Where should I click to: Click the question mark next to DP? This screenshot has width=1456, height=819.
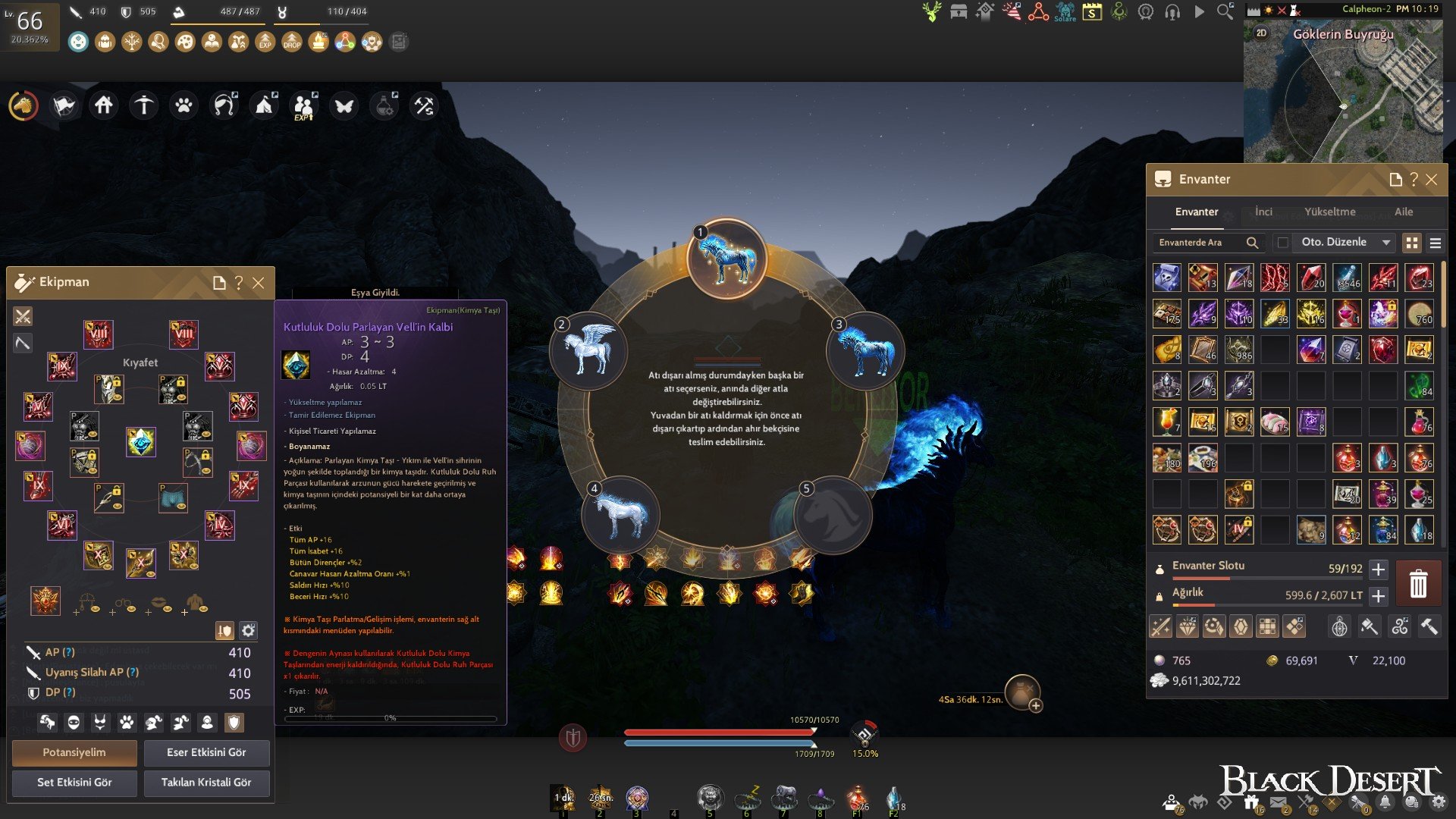pos(69,692)
